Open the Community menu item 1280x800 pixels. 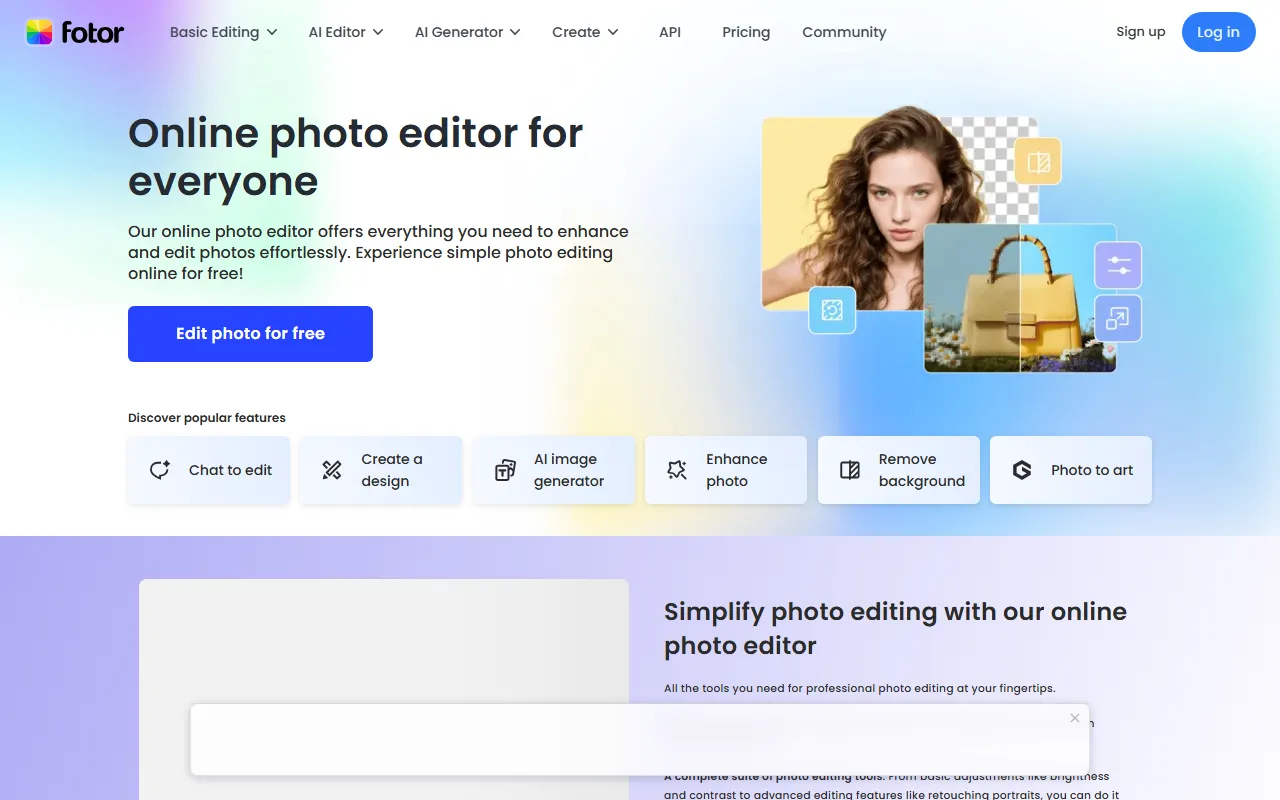pos(844,32)
